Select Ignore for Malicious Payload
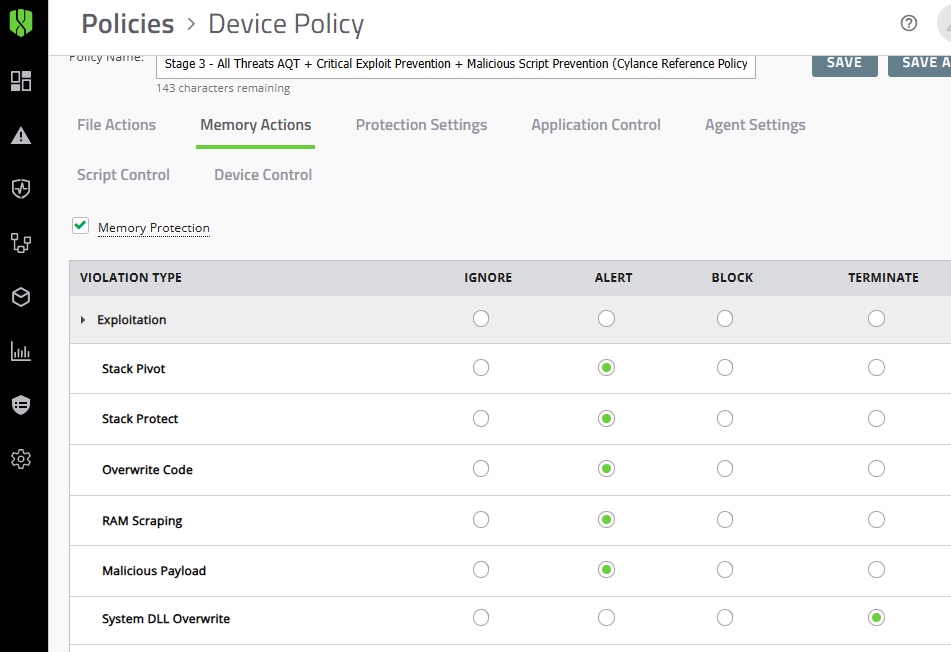Screen dimensions: 951x652 click(481, 569)
